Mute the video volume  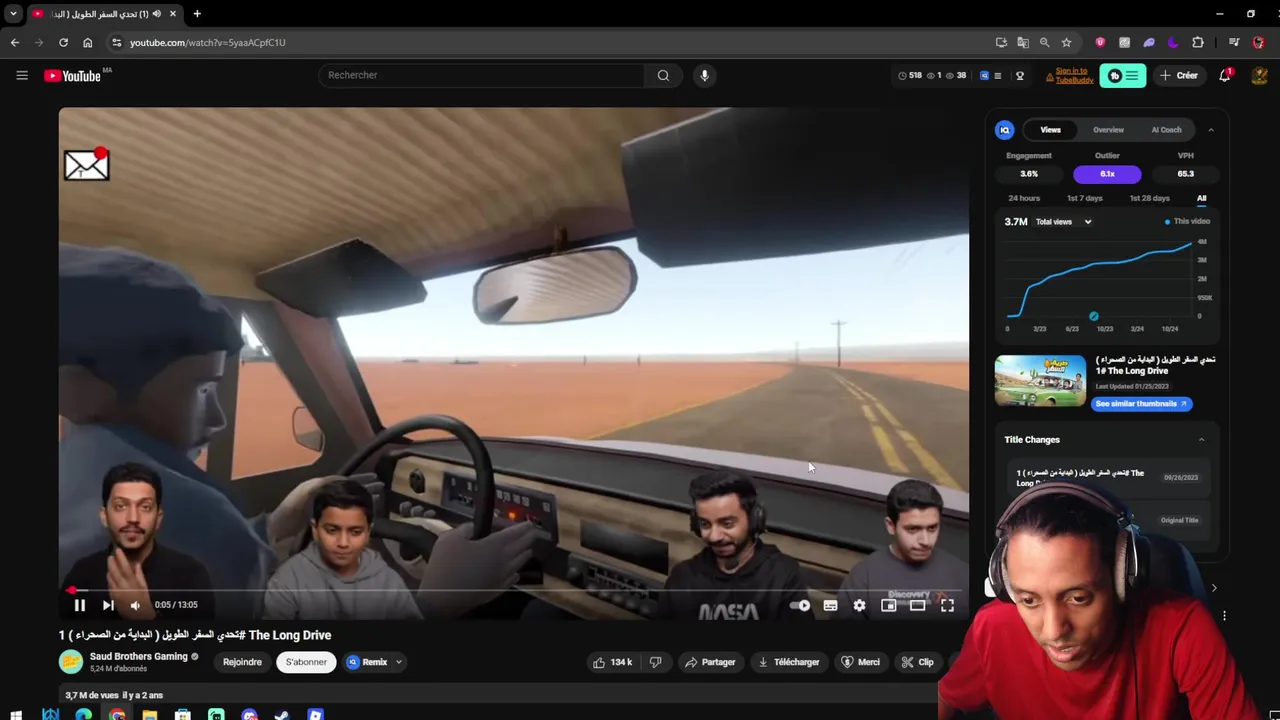click(x=135, y=605)
